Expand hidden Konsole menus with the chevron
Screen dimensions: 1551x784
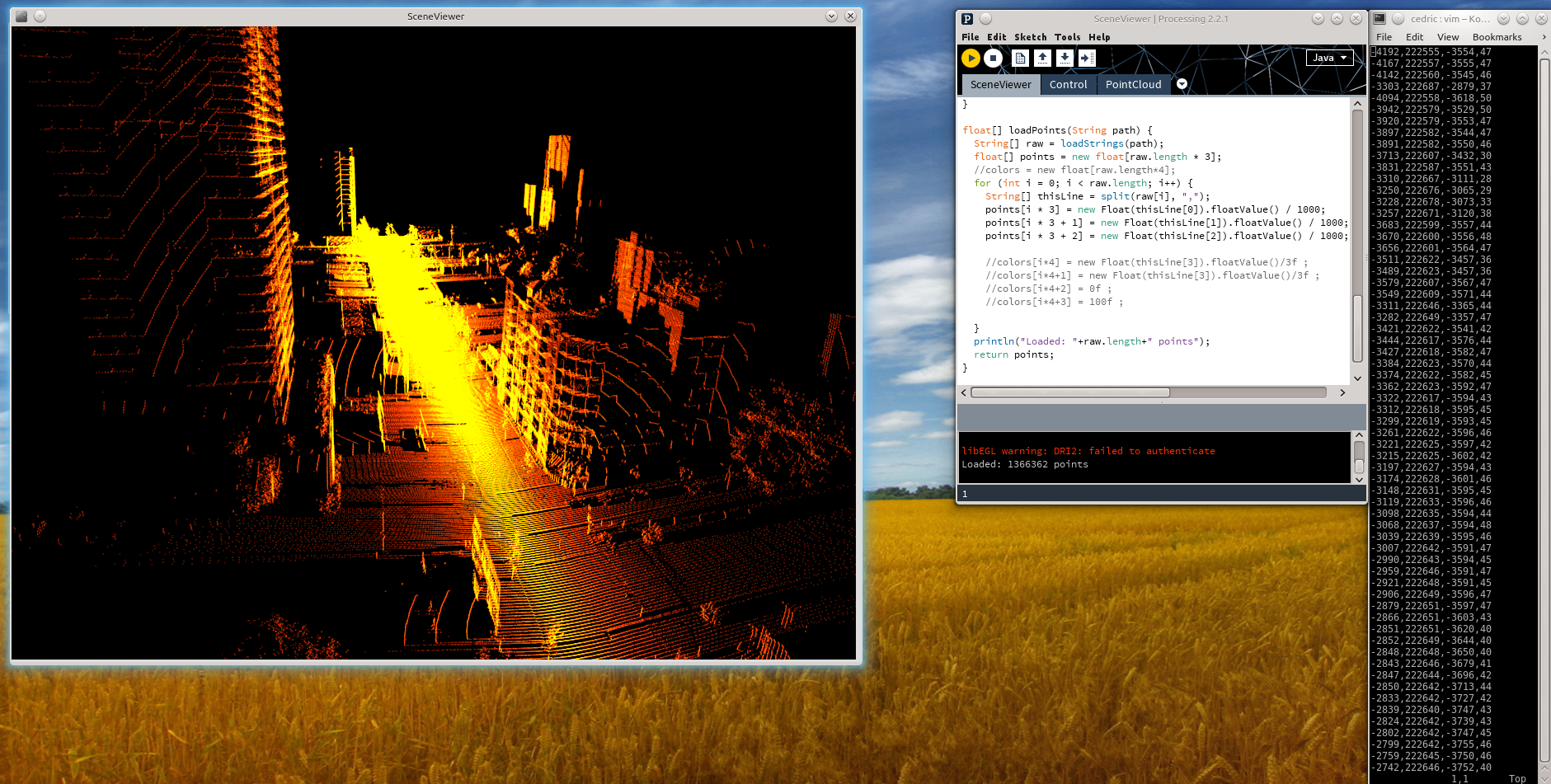[x=1544, y=37]
